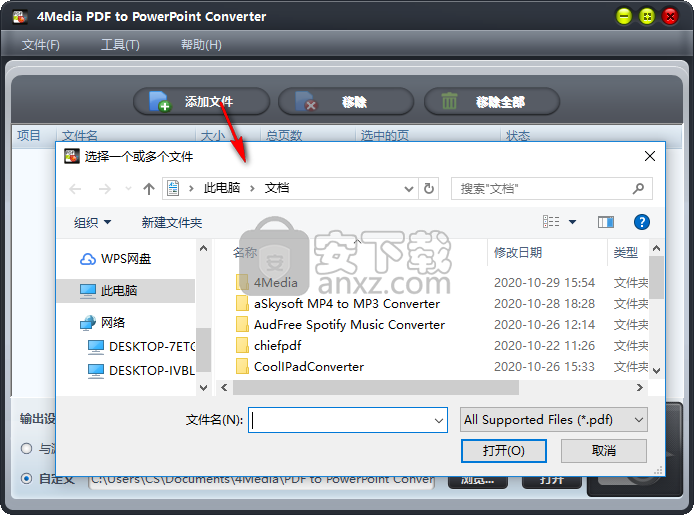
Task: Click 文档 in the address breadcrumb
Action: [x=277, y=188]
